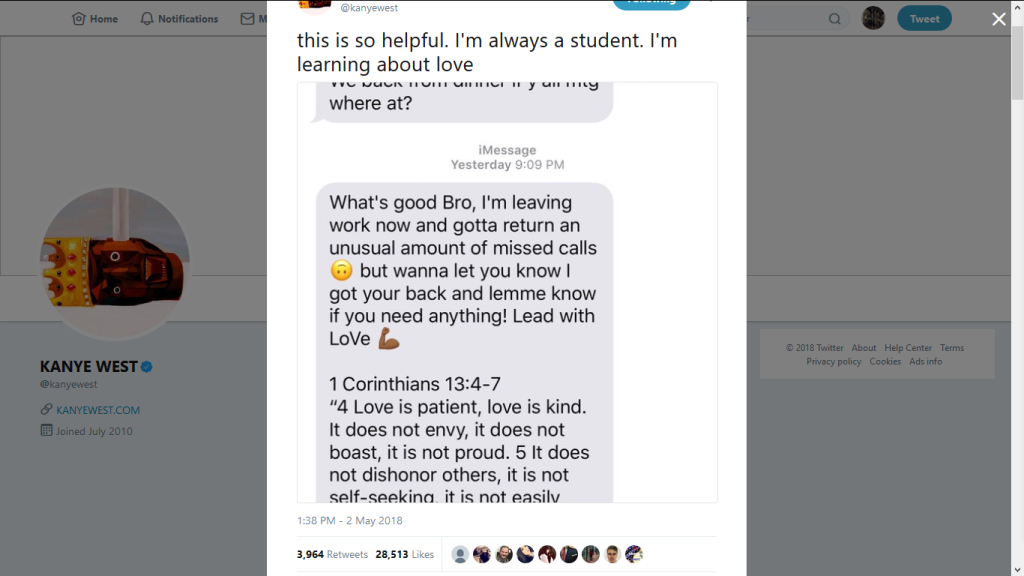Screen dimensions: 1024x576
Task: Open the profile avatar menu in top bar
Action: pos(873,18)
